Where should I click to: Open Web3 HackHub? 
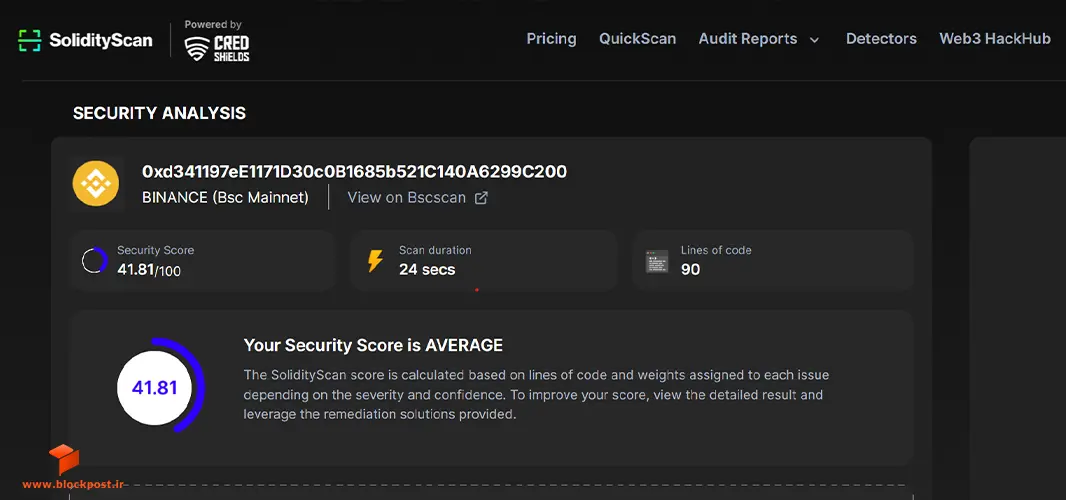click(x=995, y=39)
